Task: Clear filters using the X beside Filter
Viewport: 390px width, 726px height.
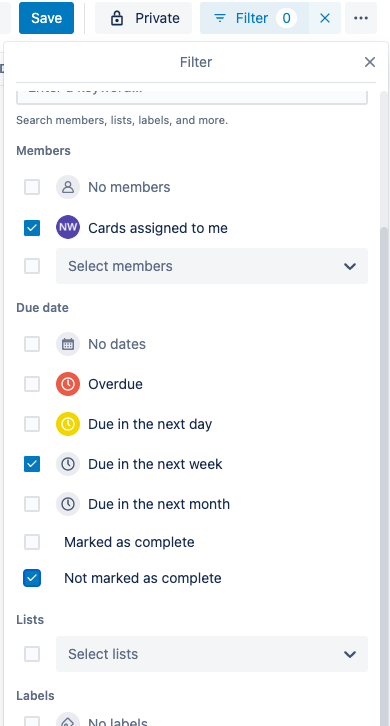Action: [325, 18]
